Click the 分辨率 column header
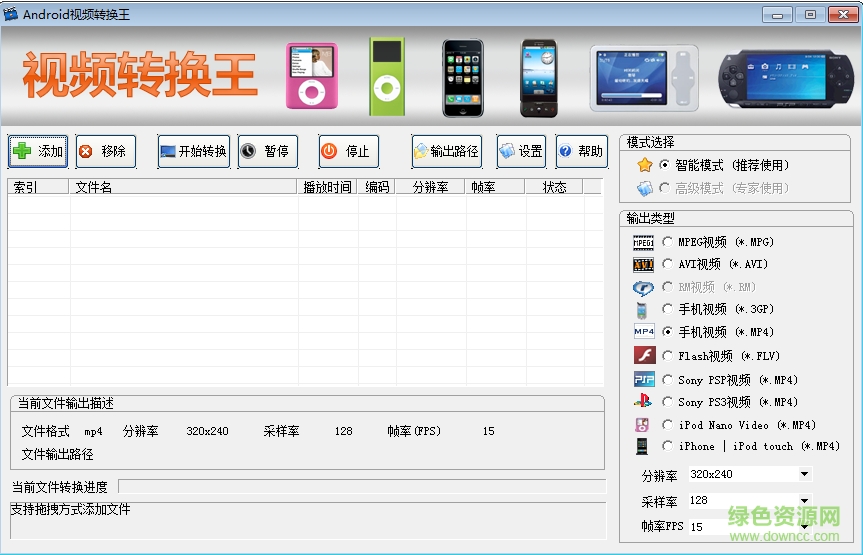 coord(430,187)
